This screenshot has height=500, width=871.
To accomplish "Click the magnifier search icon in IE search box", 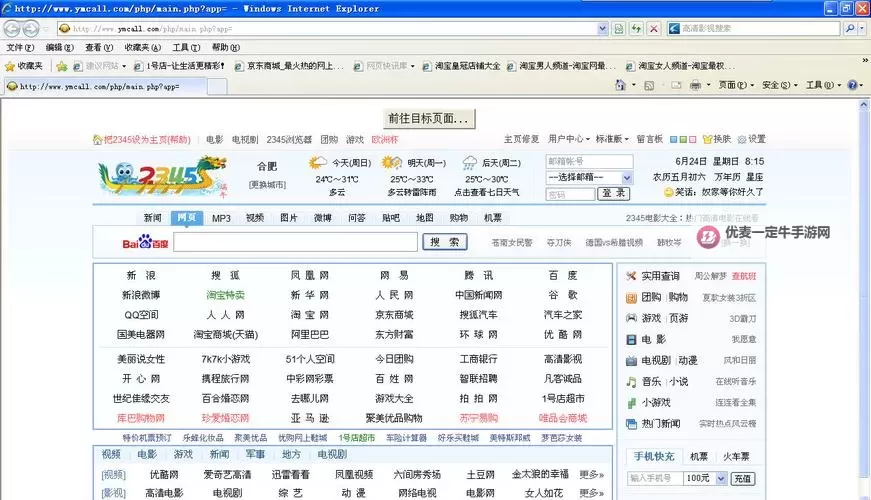I will pyautogui.click(x=850, y=28).
